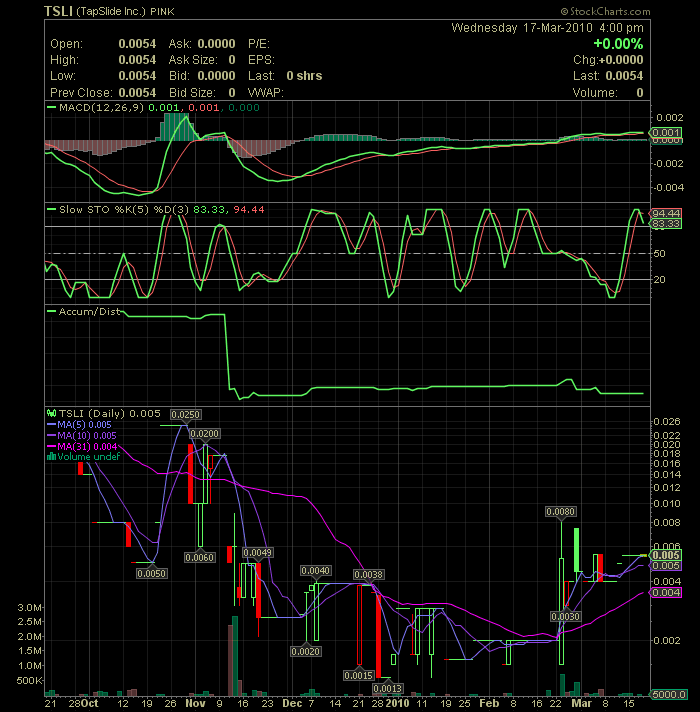The image size is (700, 712).
Task: Click the P/E label
Action: tap(259, 44)
